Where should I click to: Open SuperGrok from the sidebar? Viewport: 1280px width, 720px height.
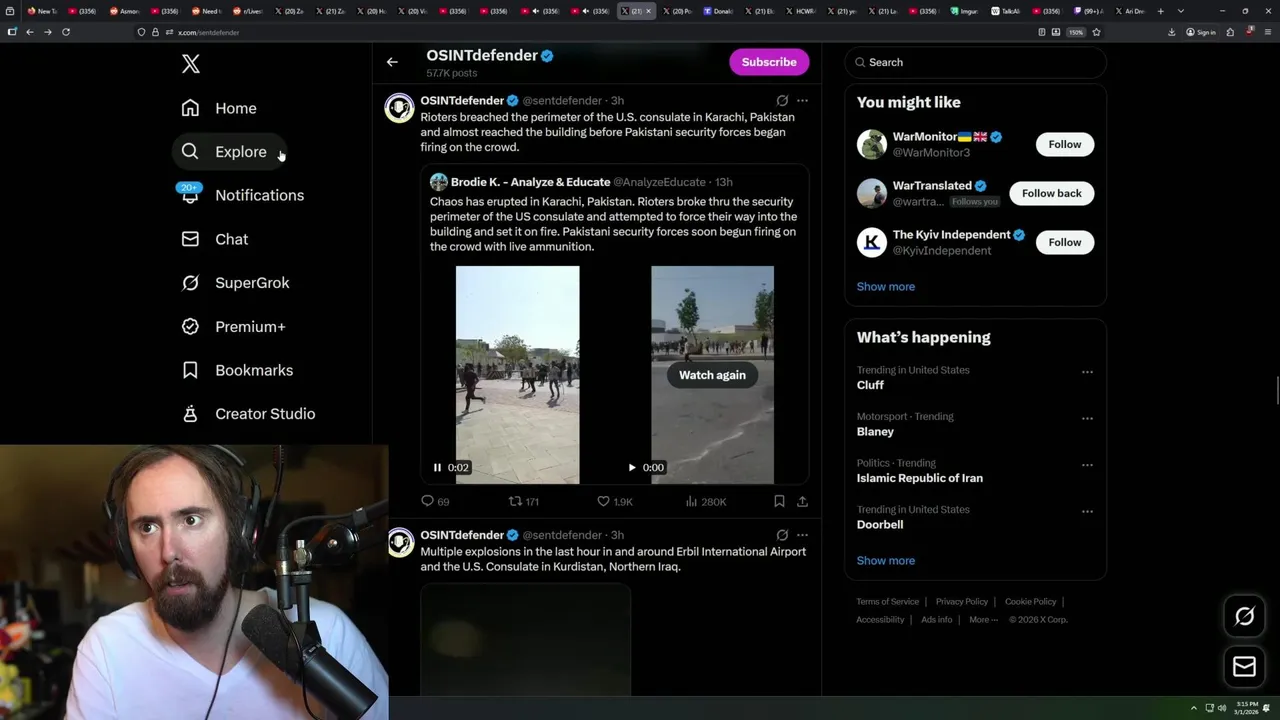(x=235, y=283)
